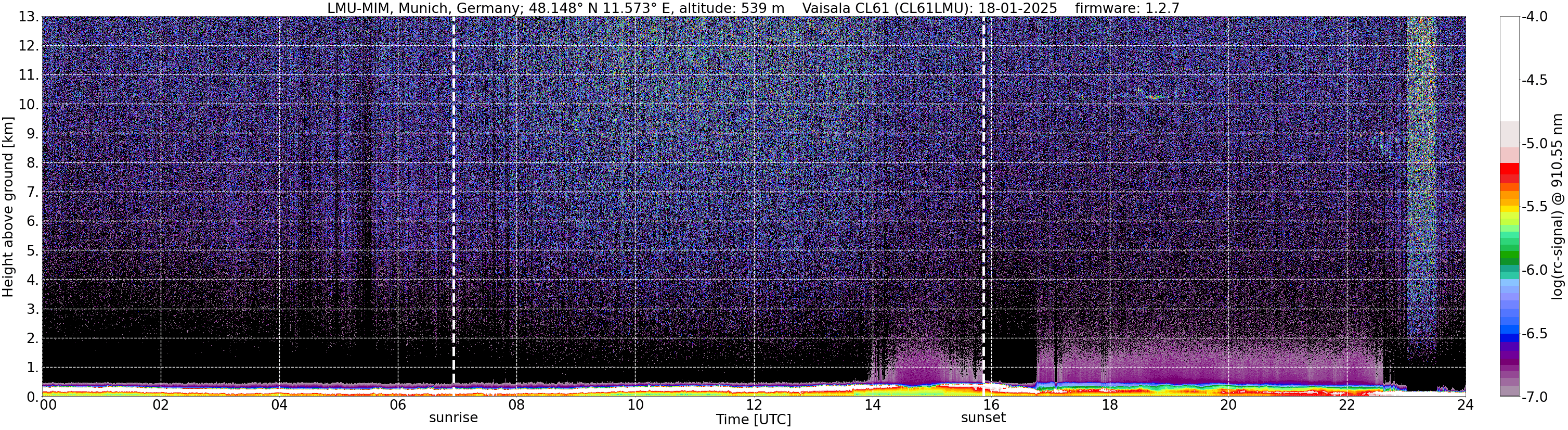Click the '4.' tick on the height axis
The width and height of the screenshot is (1568, 430).
pyautogui.click(x=32, y=280)
